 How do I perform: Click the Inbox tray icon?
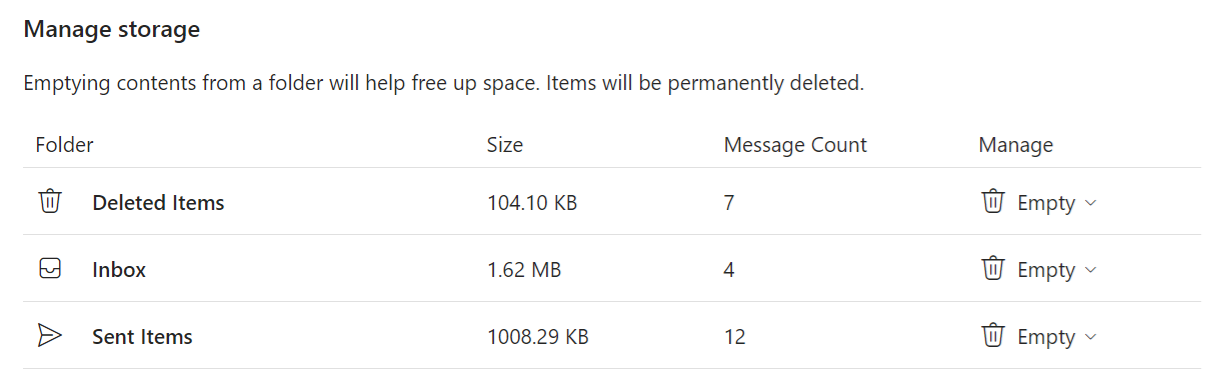click(50, 269)
